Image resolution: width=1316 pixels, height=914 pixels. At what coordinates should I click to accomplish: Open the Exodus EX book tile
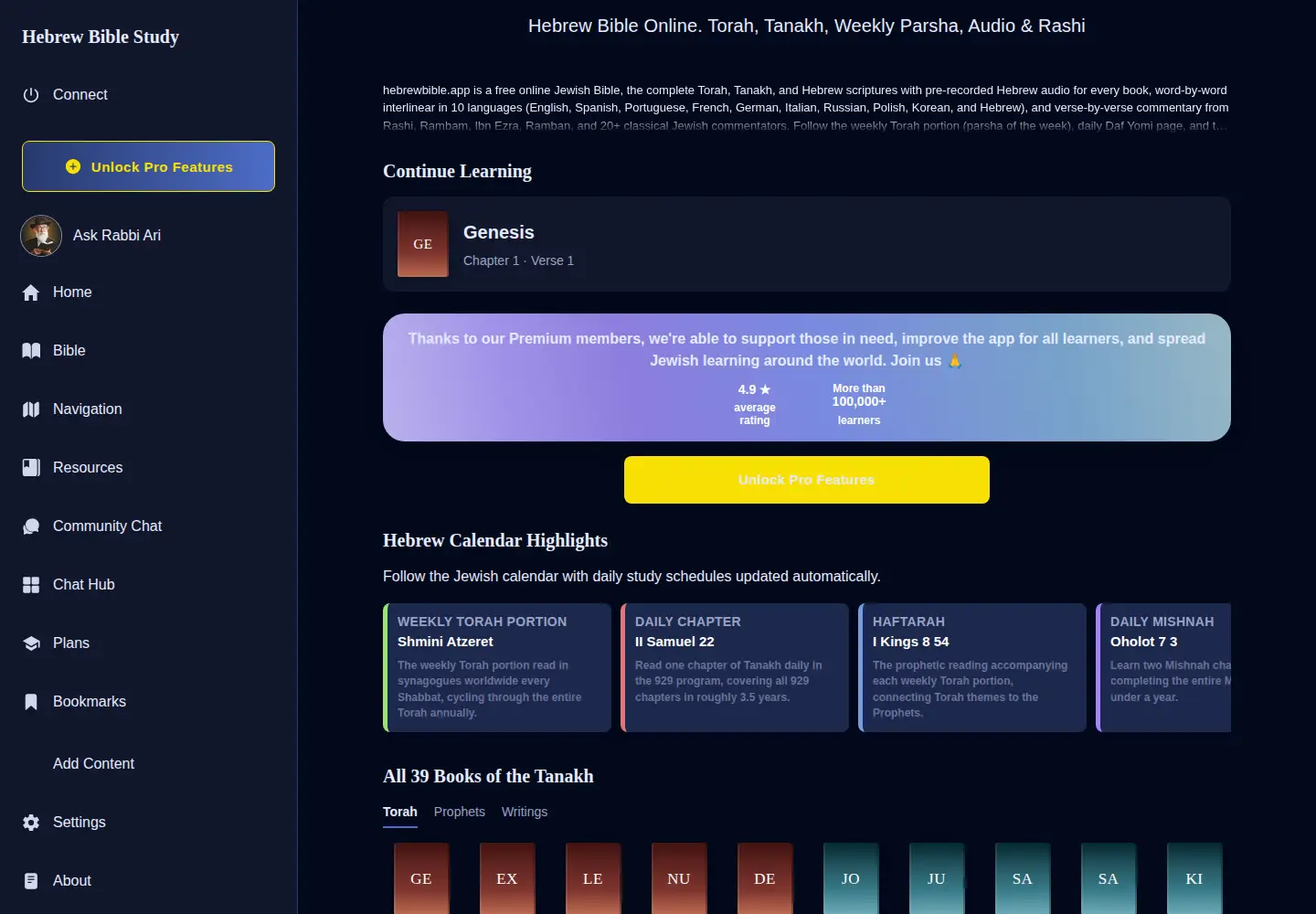pos(507,878)
